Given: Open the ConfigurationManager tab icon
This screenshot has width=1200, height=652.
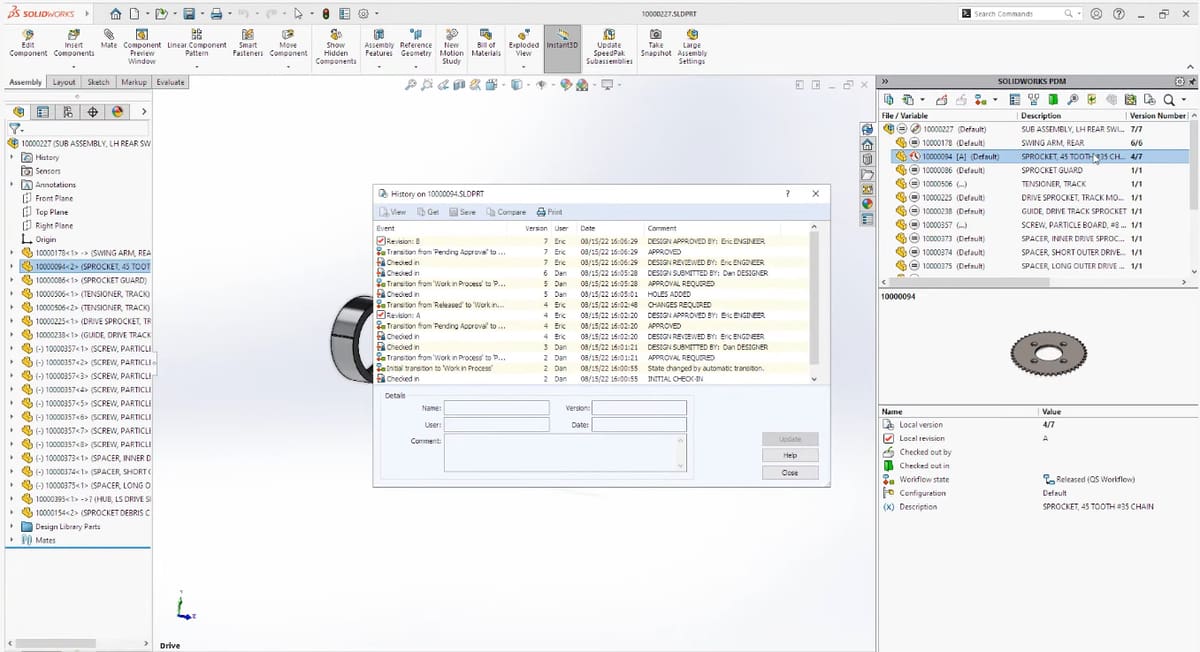Looking at the screenshot, I should click(x=68, y=111).
